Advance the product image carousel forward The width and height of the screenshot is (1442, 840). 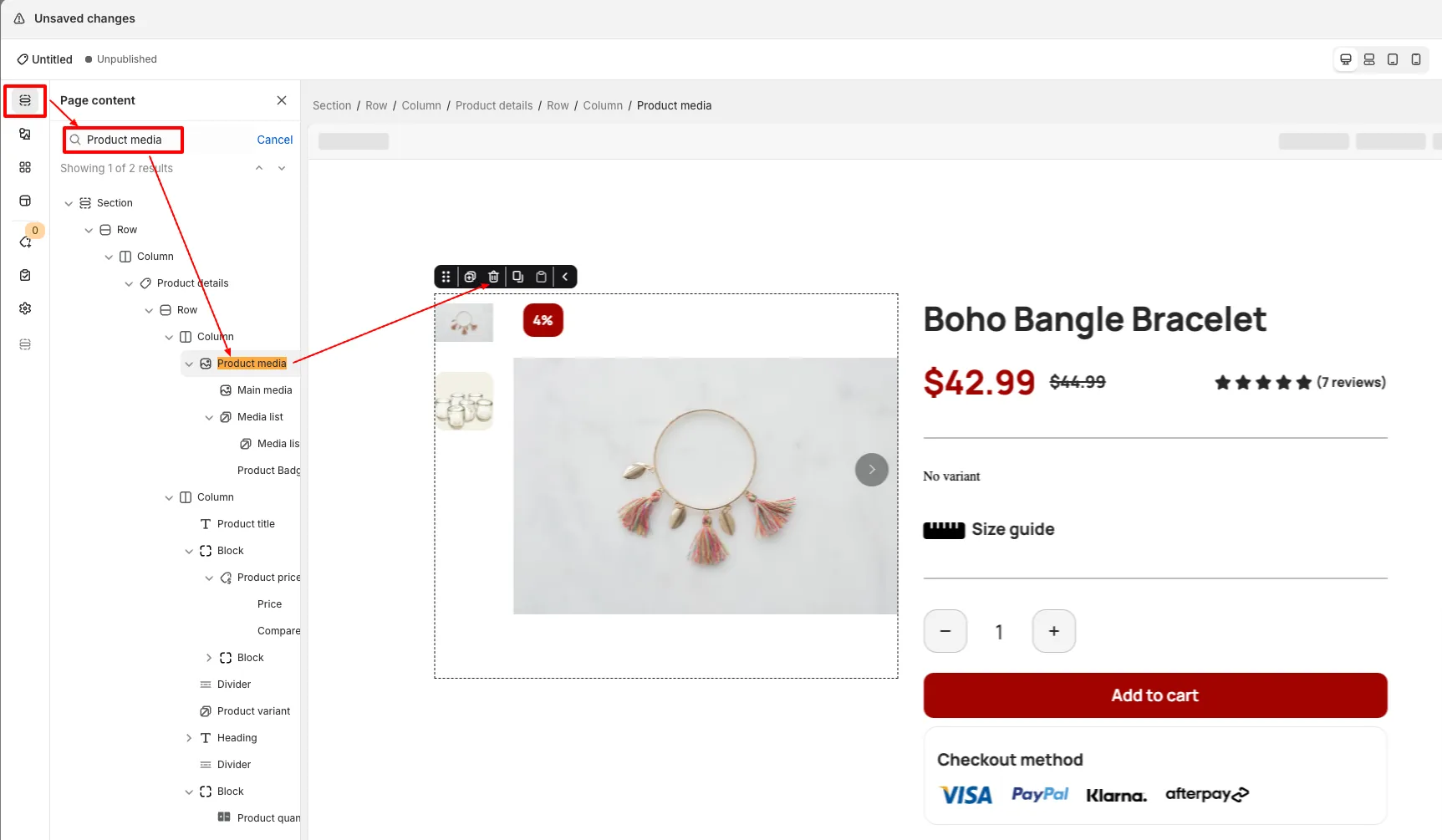871,470
